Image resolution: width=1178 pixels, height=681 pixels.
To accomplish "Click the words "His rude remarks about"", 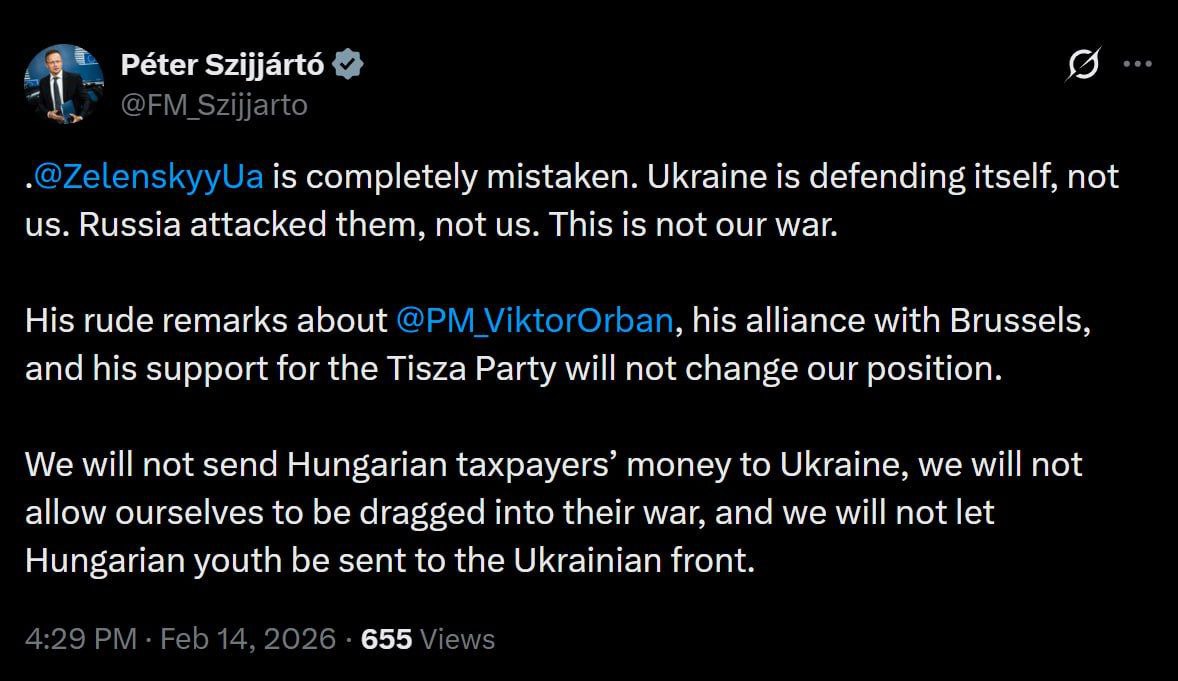I will pos(206,322).
